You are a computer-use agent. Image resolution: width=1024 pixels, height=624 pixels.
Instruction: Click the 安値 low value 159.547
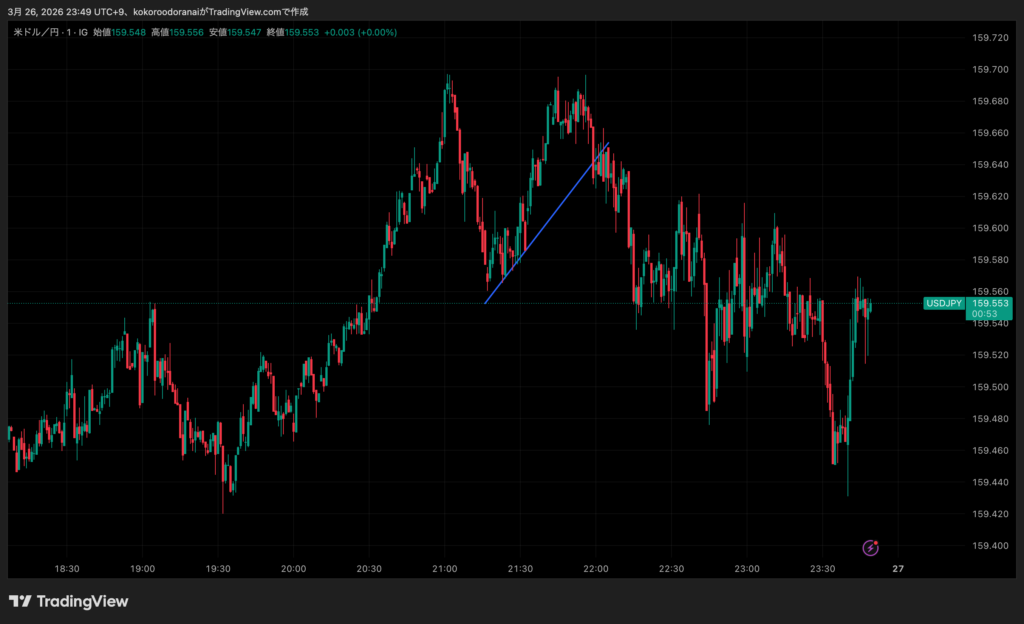(244, 32)
